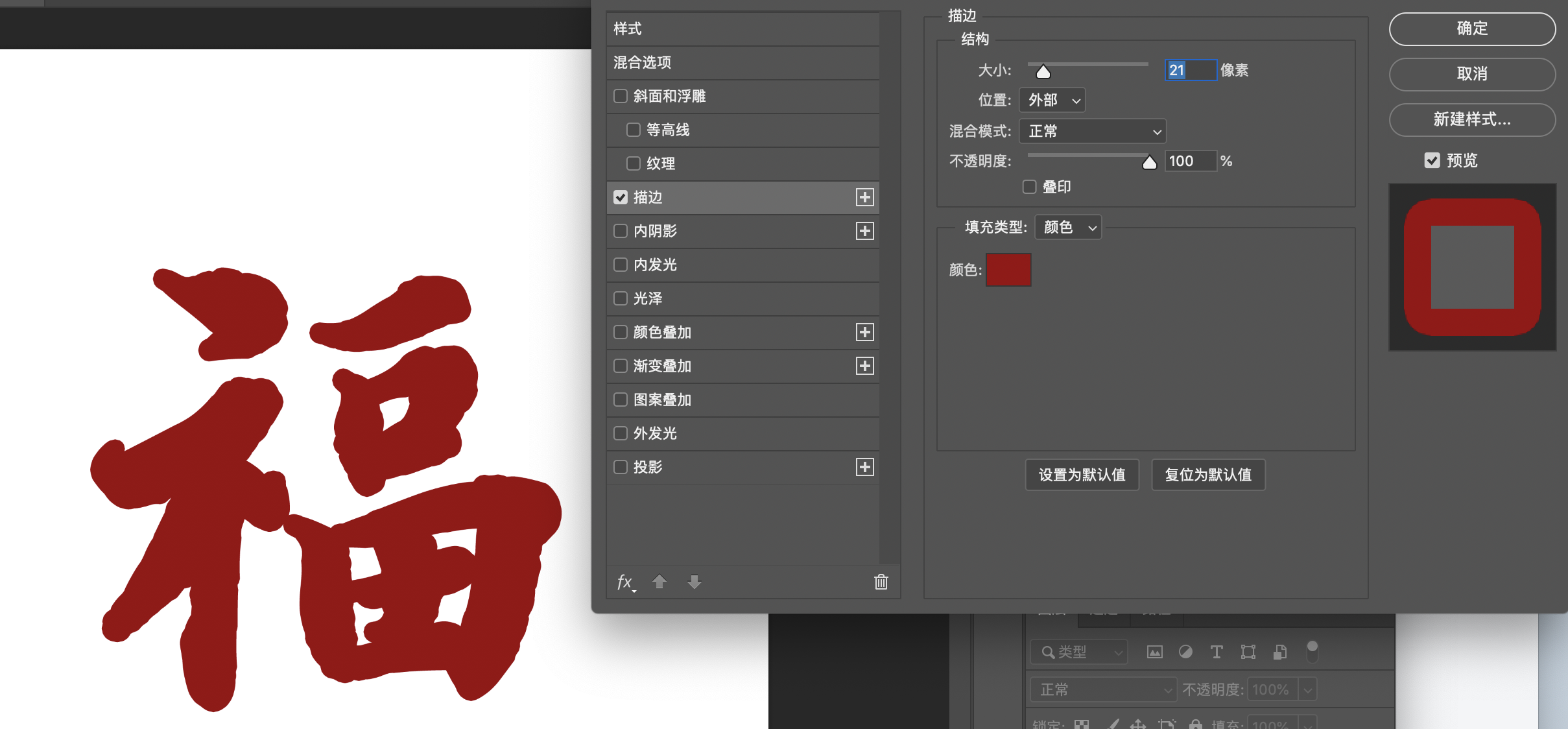The image size is (1568, 729).
Task: Open the stroke 颜色 color swatch
Action: (x=1008, y=269)
